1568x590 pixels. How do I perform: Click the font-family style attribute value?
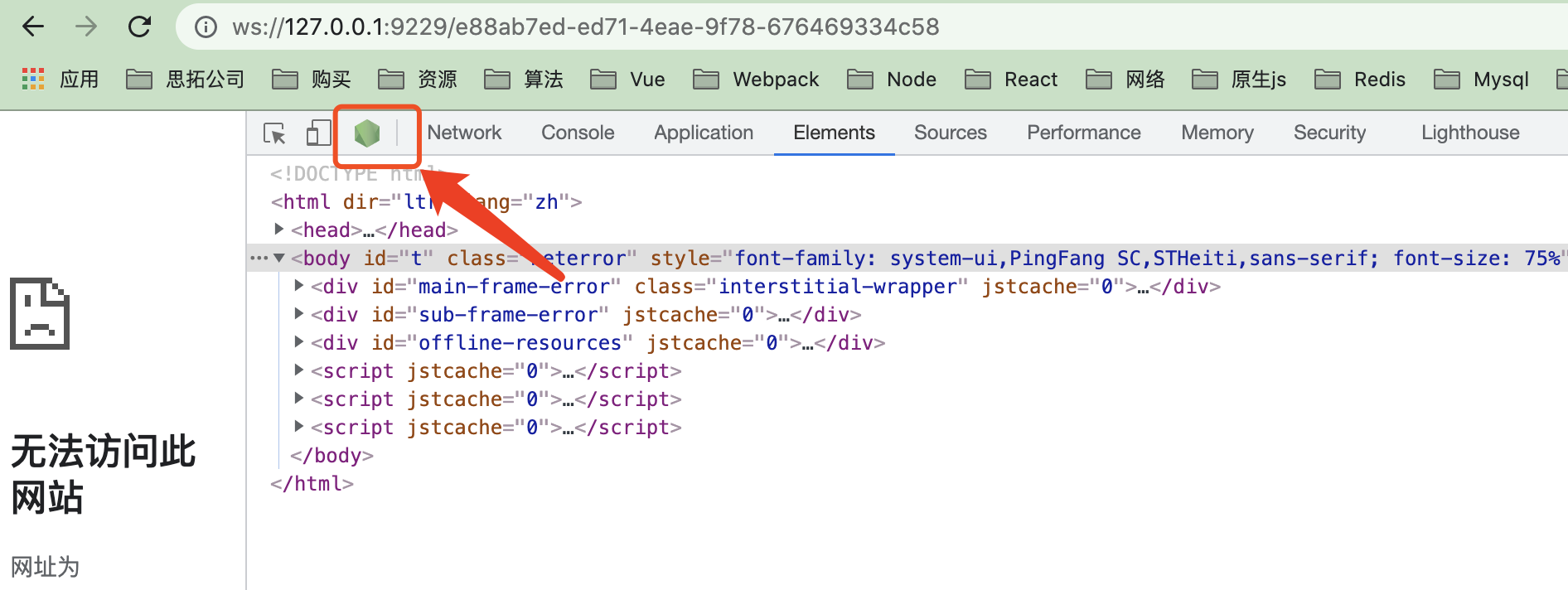tap(1147, 258)
